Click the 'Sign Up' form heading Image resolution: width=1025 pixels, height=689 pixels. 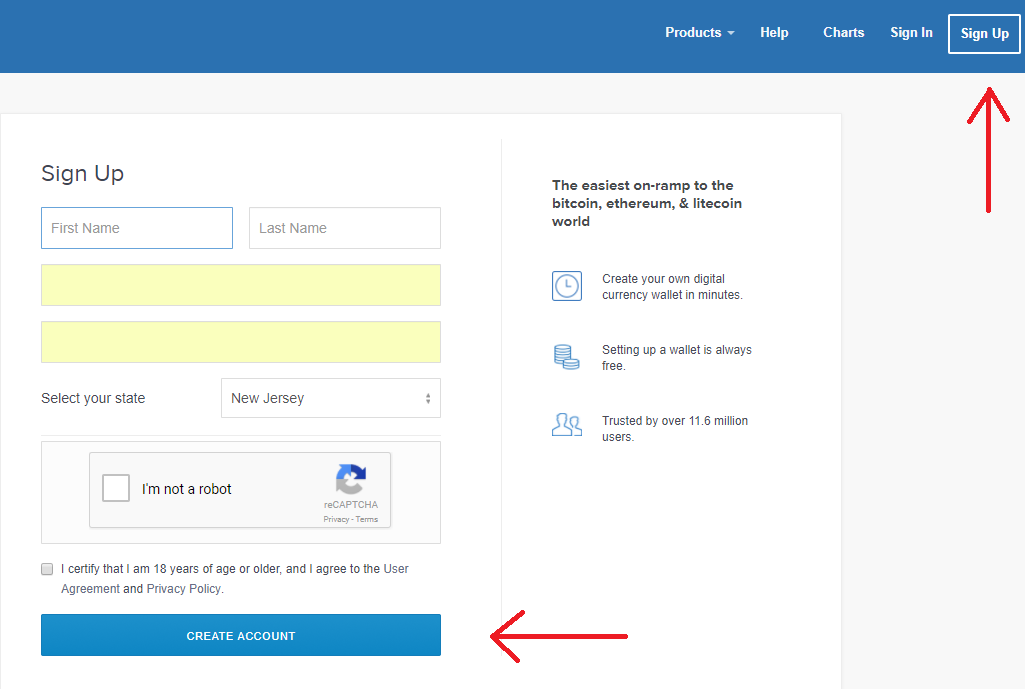click(x=82, y=173)
